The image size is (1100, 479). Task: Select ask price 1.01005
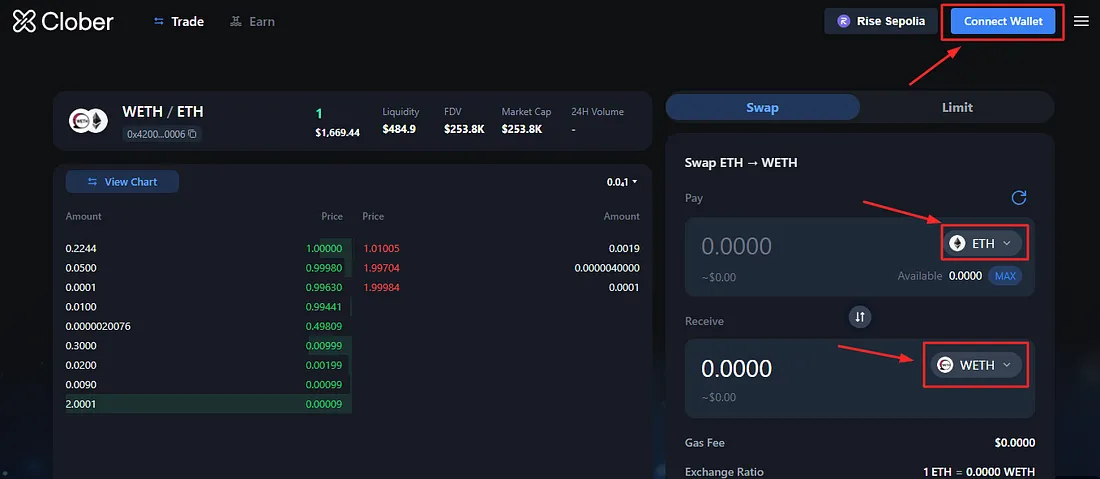382,248
